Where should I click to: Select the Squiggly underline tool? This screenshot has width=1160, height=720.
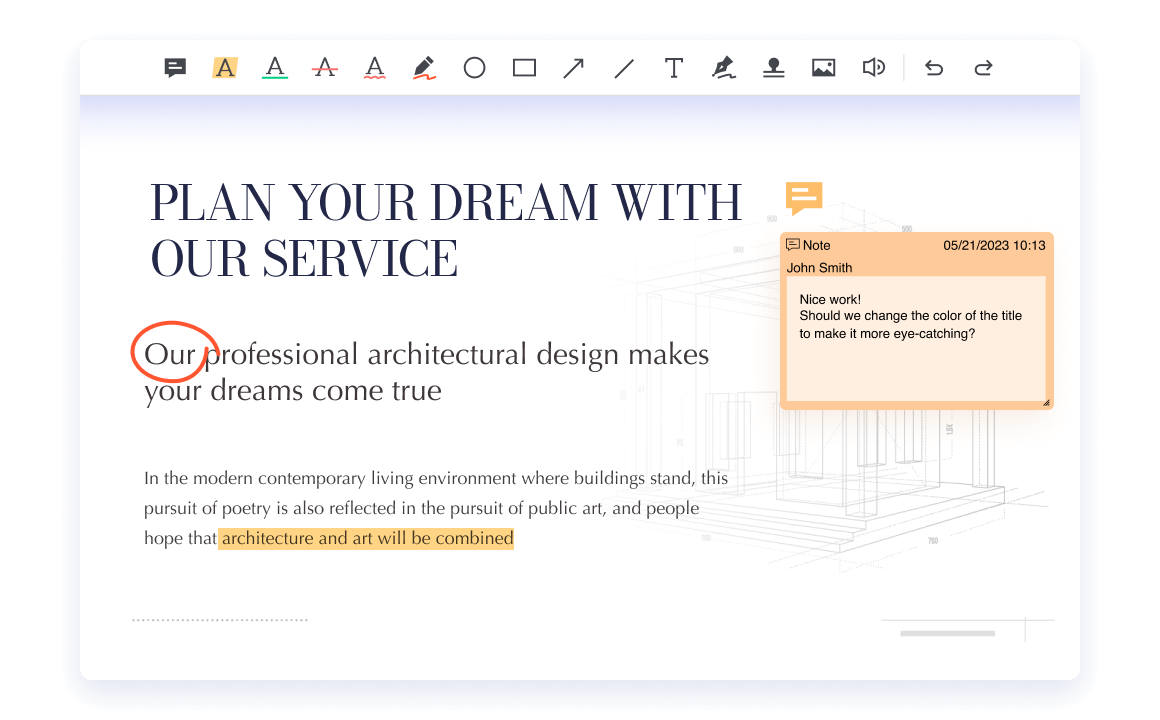tap(374, 68)
